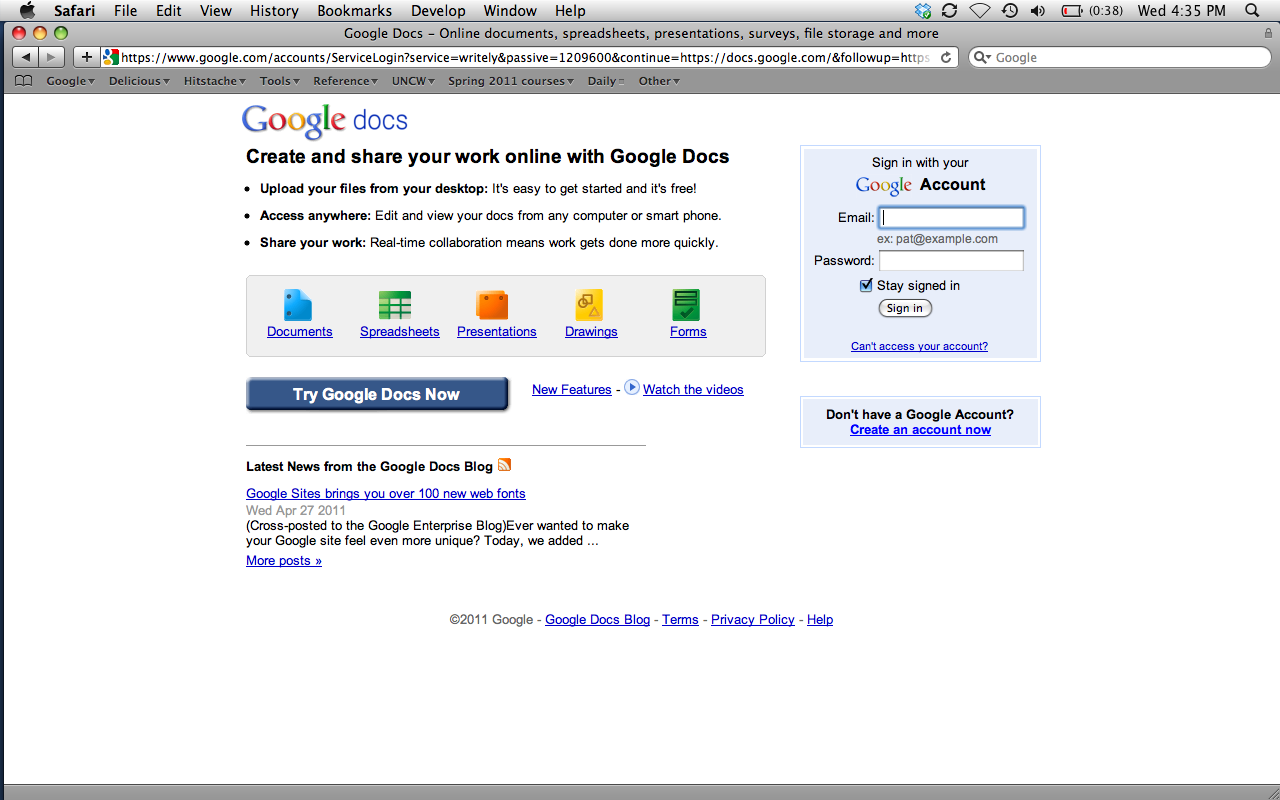Click the site favicon in the address bar
Viewport: 1280px width, 800px height.
111,57
